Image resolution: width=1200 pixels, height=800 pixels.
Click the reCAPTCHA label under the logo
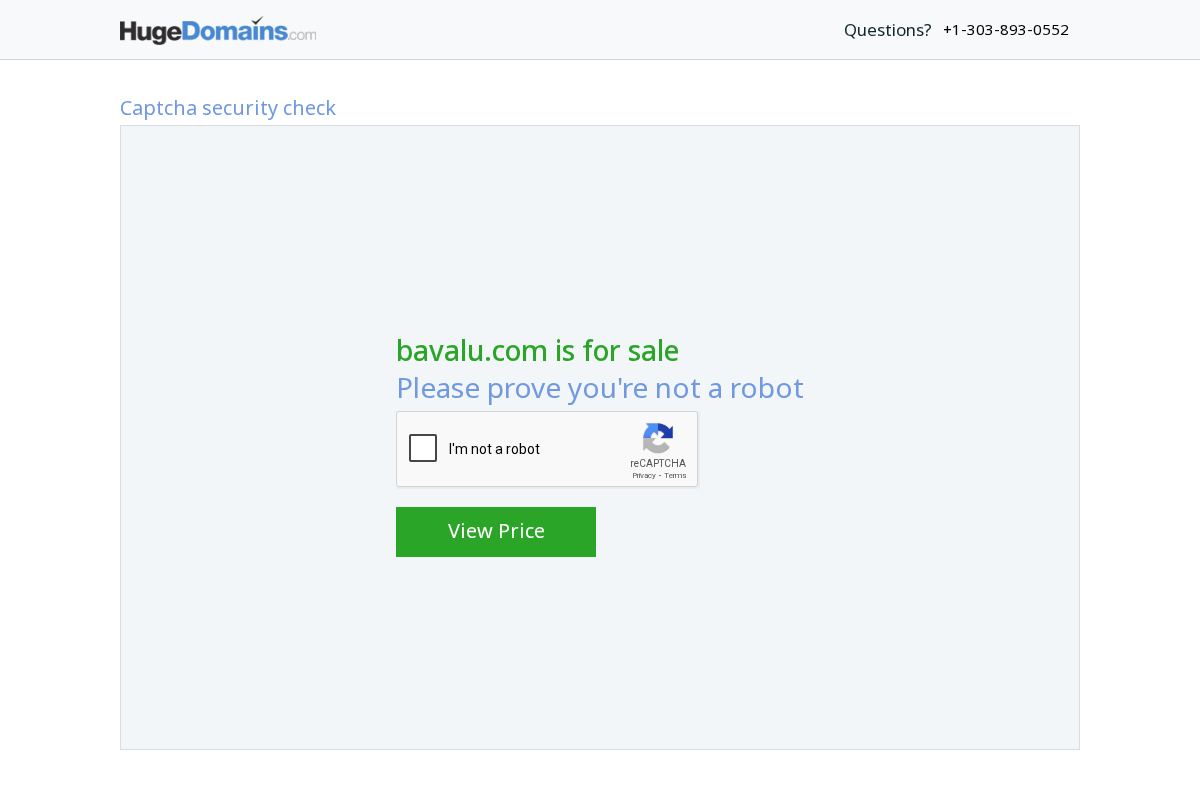point(658,463)
